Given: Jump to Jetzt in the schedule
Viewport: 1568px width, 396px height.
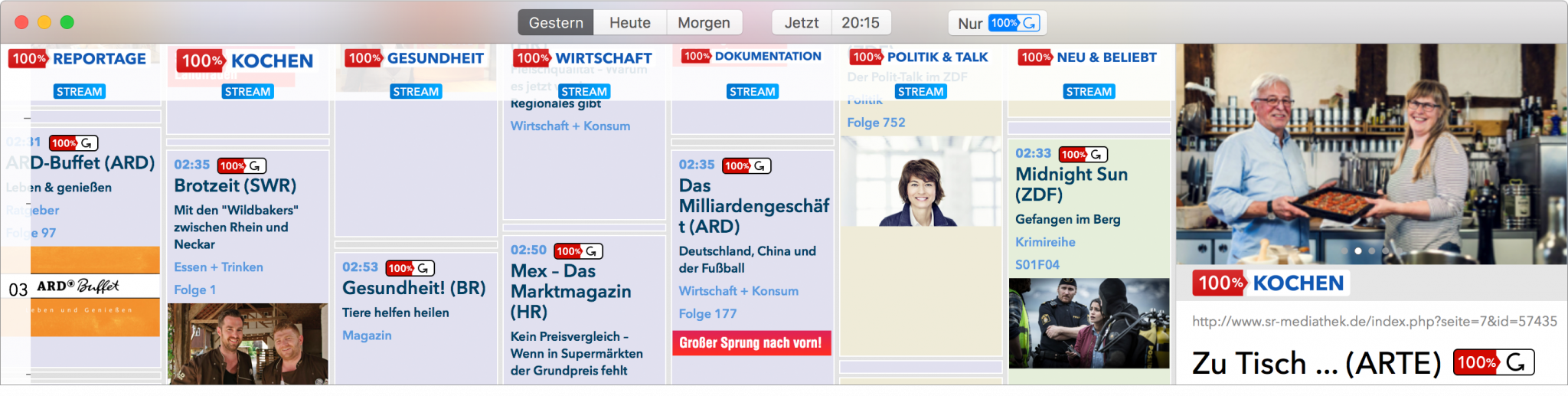Looking at the screenshot, I should 802,23.
